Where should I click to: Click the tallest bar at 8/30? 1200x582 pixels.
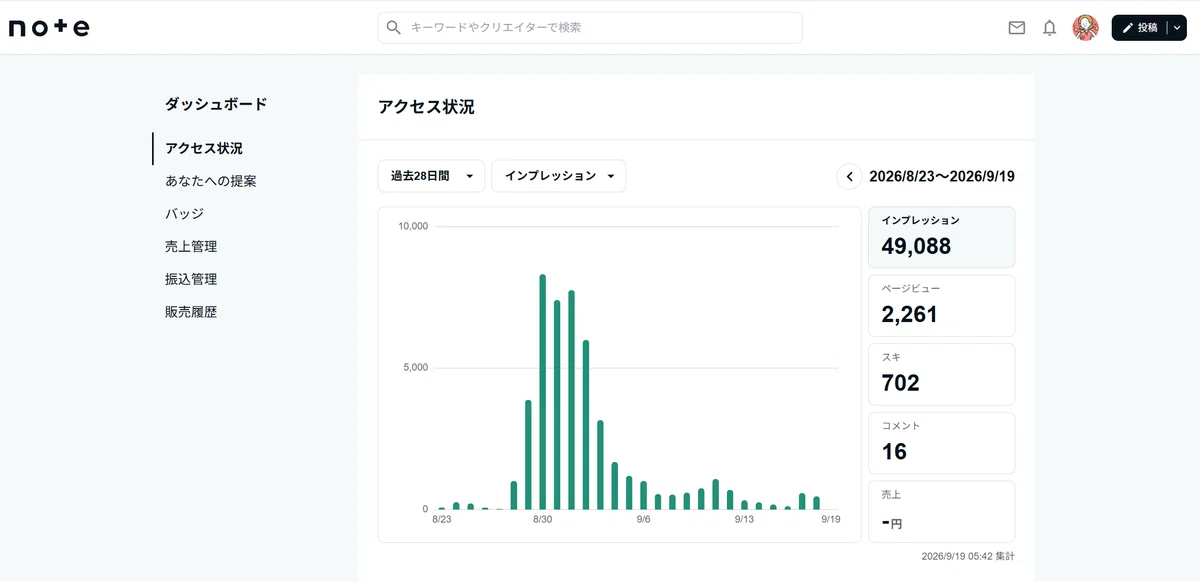[543, 392]
